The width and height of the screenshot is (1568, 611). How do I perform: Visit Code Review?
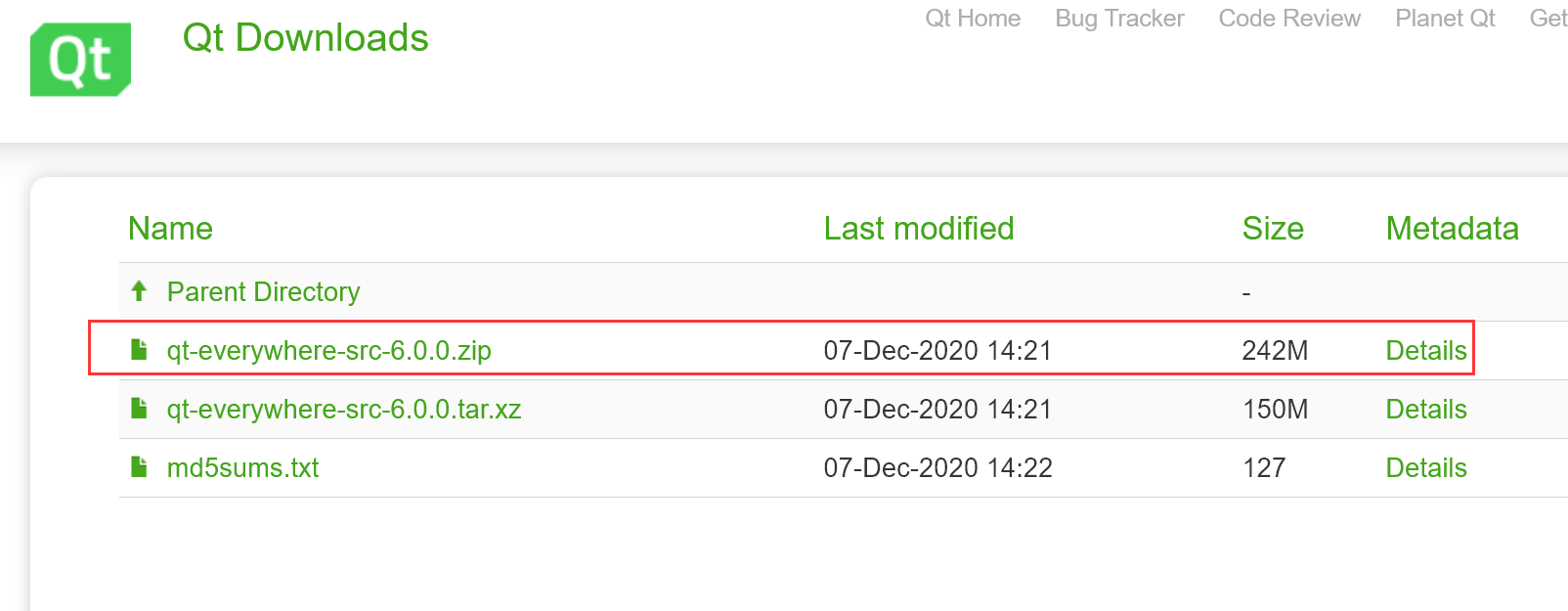tap(1288, 18)
